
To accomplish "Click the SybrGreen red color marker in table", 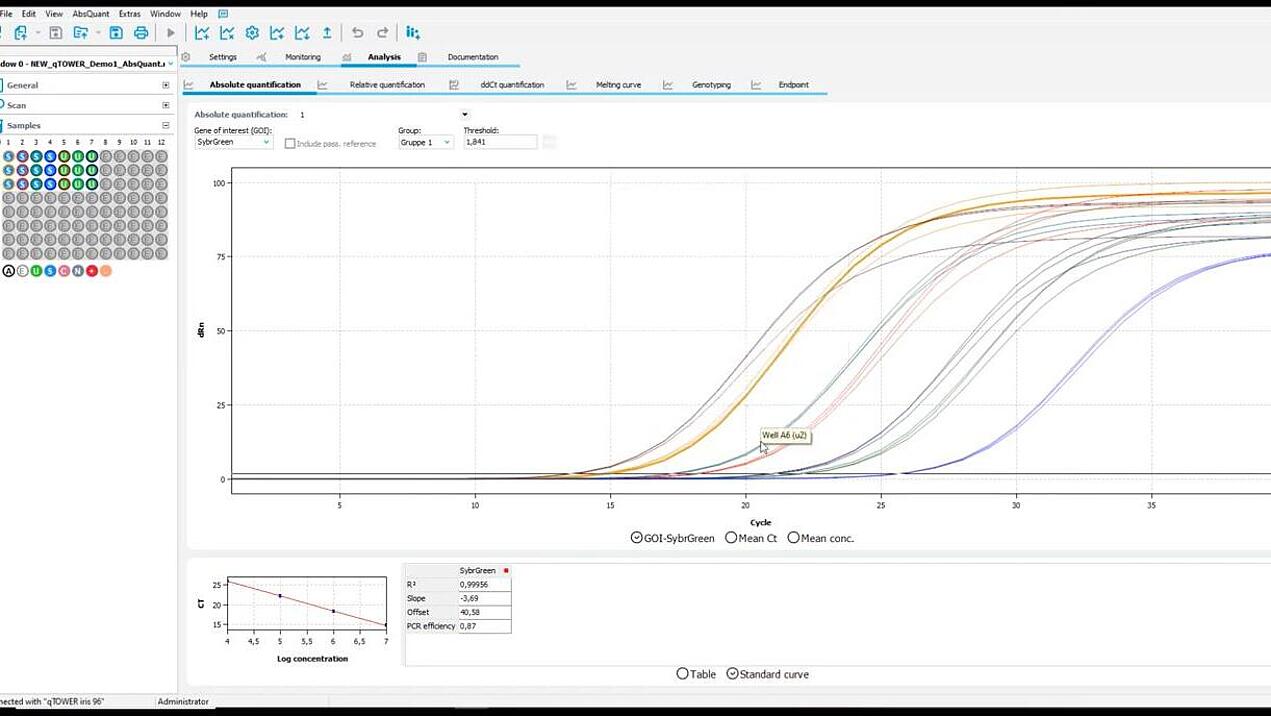I will 506,570.
